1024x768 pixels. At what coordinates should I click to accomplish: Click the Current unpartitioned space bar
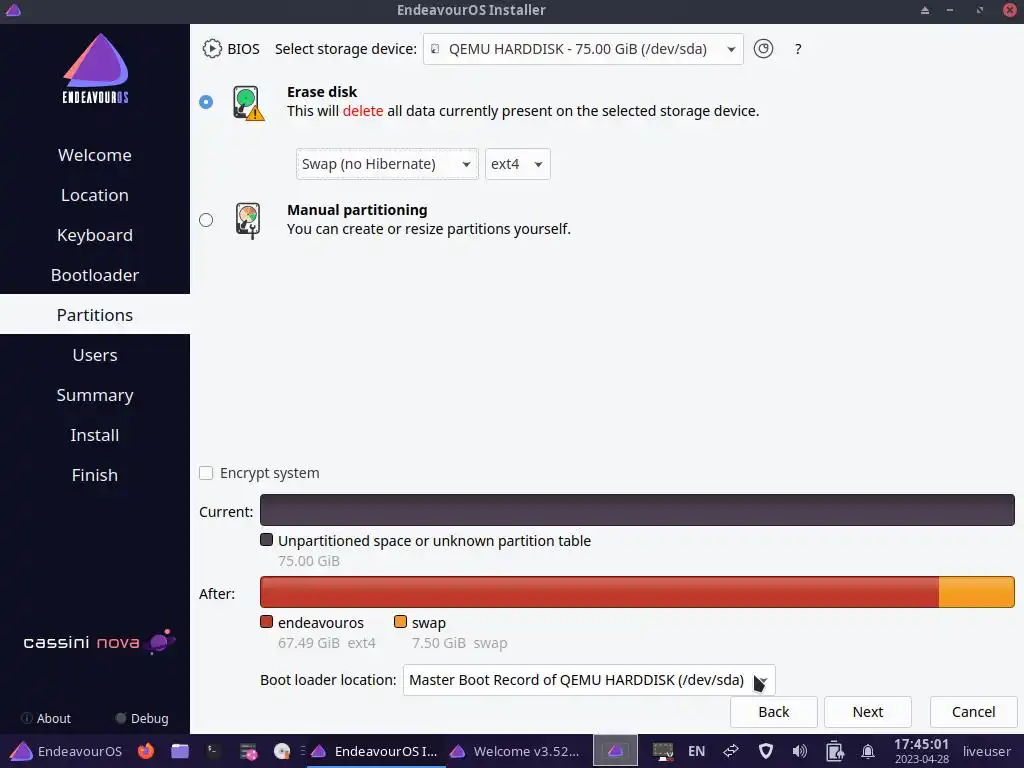pos(637,510)
